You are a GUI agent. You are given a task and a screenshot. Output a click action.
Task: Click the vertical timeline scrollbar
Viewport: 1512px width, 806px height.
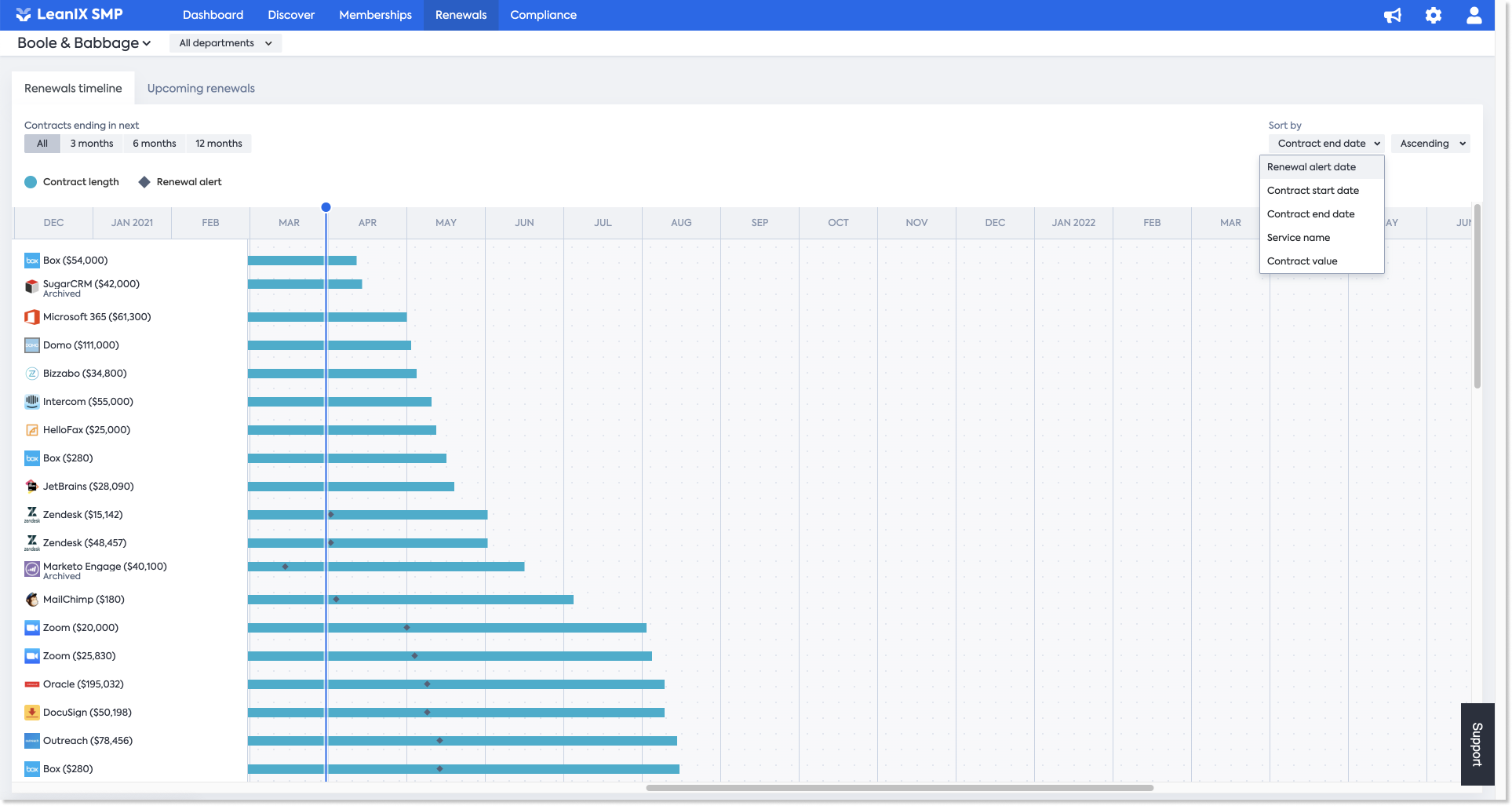[x=1477, y=296]
